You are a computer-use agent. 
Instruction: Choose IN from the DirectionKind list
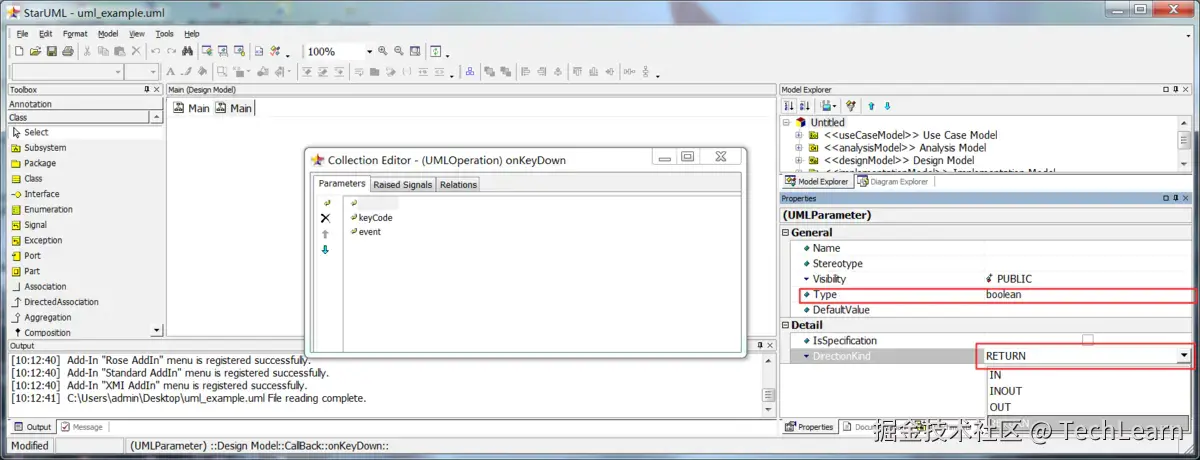[1086, 375]
